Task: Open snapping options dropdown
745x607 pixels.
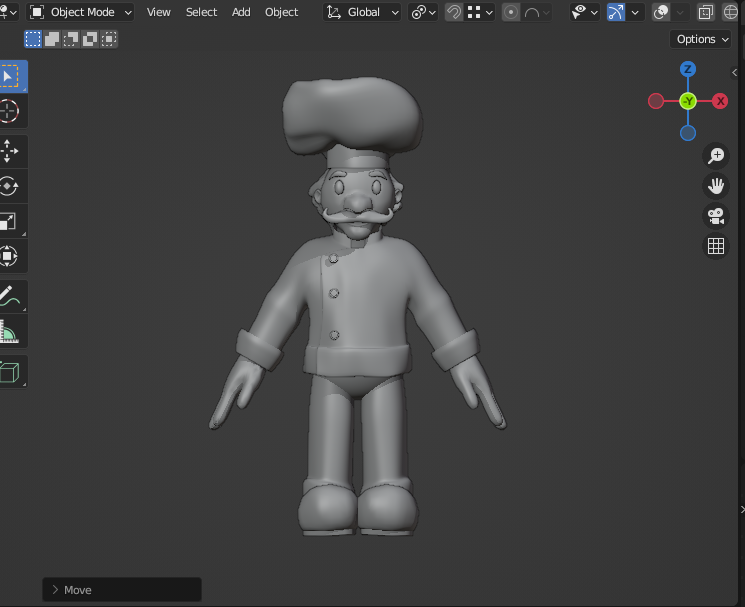Action: click(479, 12)
